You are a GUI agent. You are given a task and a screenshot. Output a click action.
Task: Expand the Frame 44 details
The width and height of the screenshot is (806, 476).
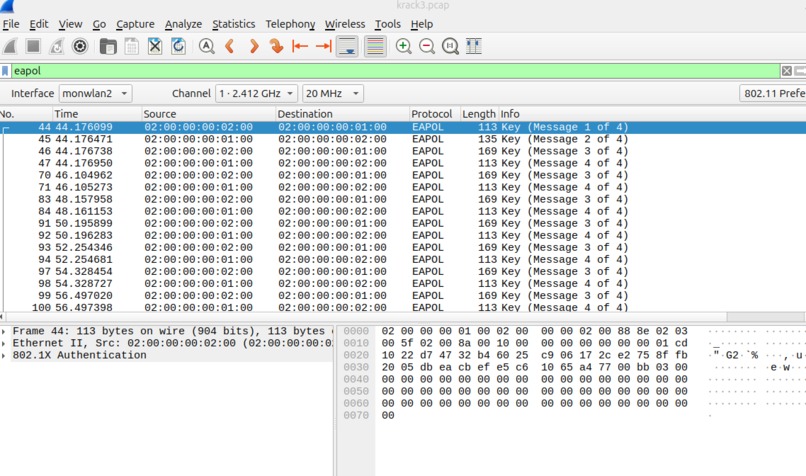(4, 332)
